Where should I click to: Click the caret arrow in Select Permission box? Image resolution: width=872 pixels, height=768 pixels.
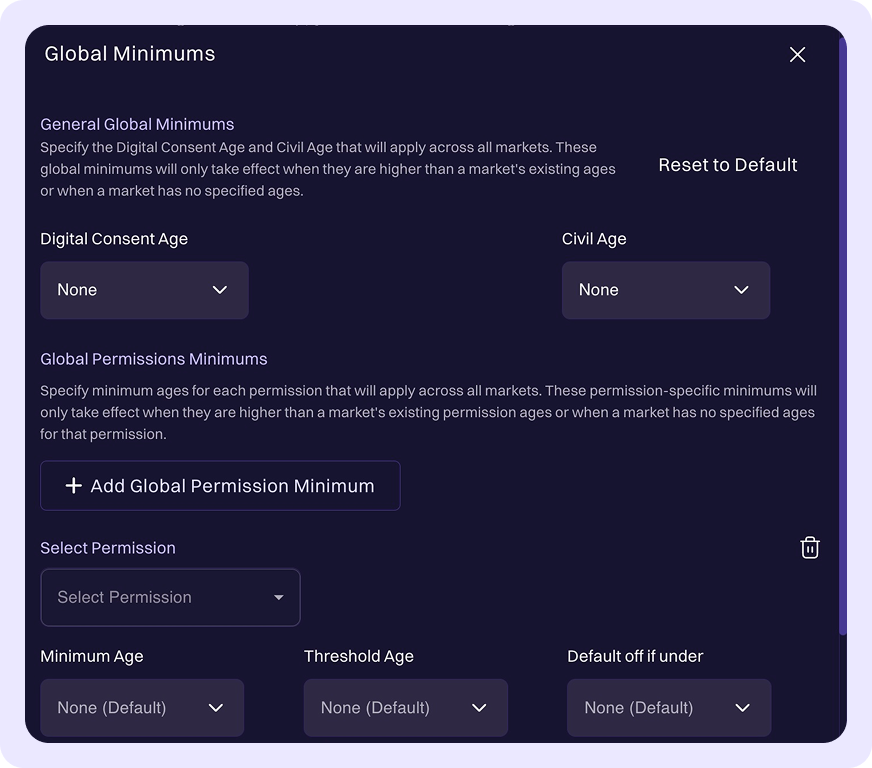pyautogui.click(x=278, y=598)
